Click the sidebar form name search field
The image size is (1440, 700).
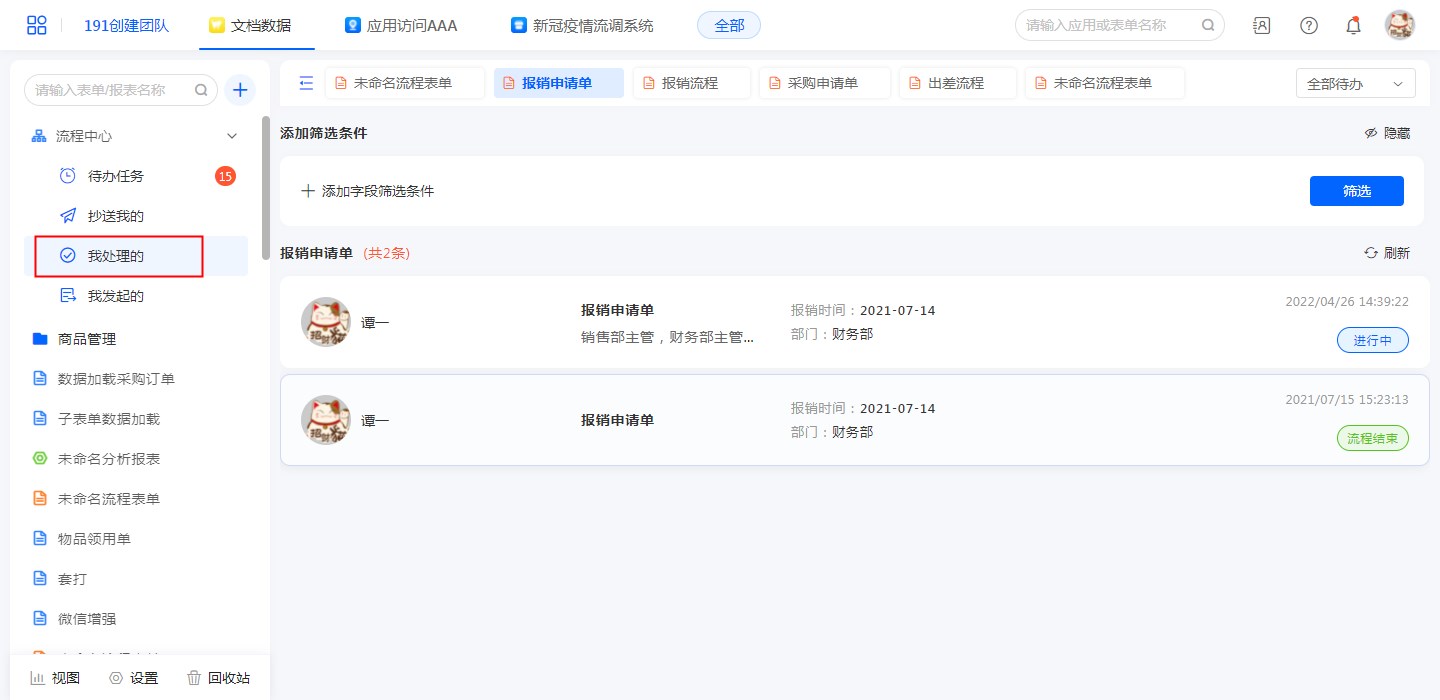pos(110,90)
